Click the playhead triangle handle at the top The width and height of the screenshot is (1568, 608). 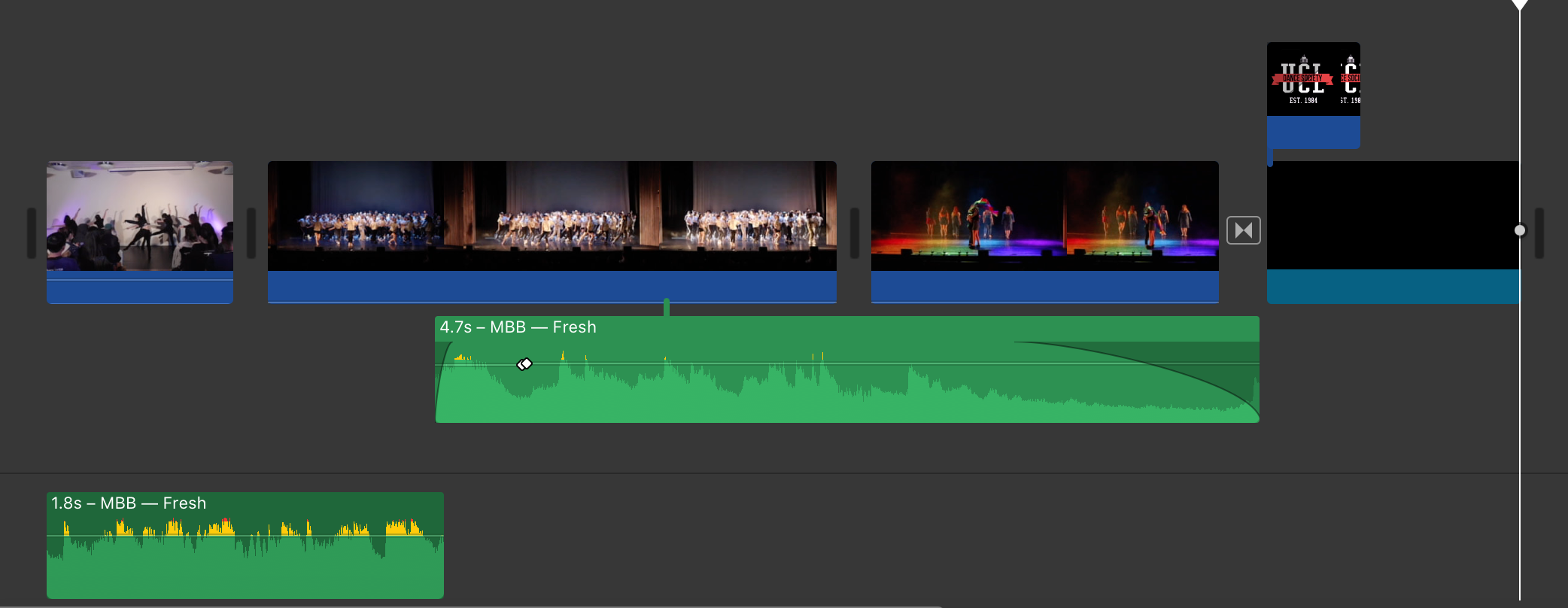click(x=1519, y=5)
